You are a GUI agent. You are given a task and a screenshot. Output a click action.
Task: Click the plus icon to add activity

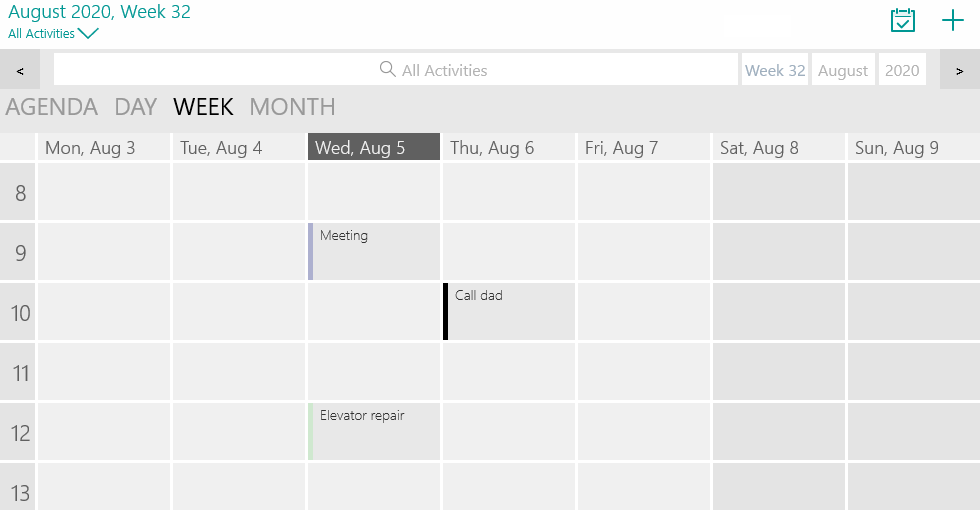[953, 20]
